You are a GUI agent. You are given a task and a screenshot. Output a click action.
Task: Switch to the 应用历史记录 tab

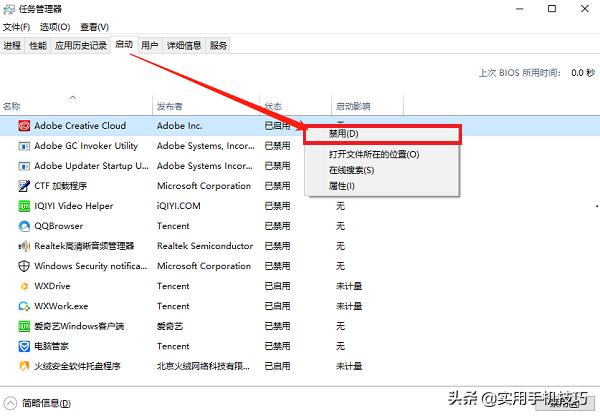81,46
